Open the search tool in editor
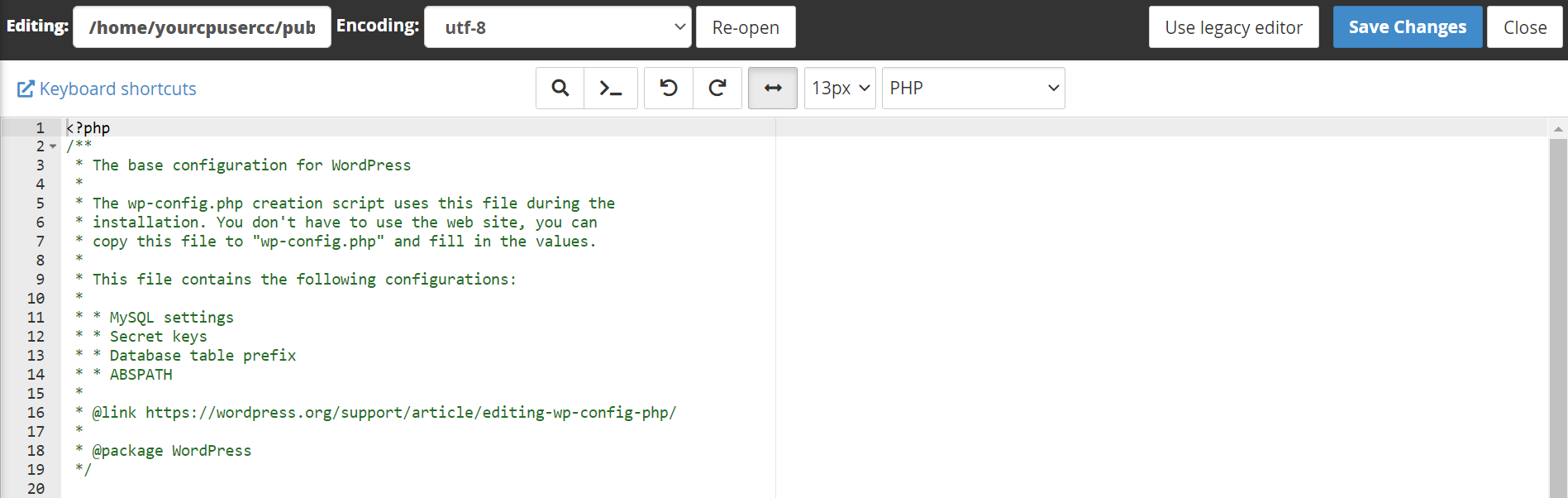1568x498 pixels. tap(560, 89)
